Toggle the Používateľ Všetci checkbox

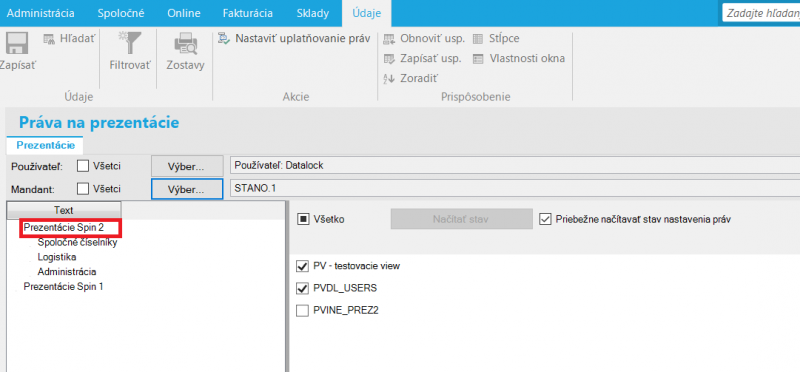pos(83,166)
